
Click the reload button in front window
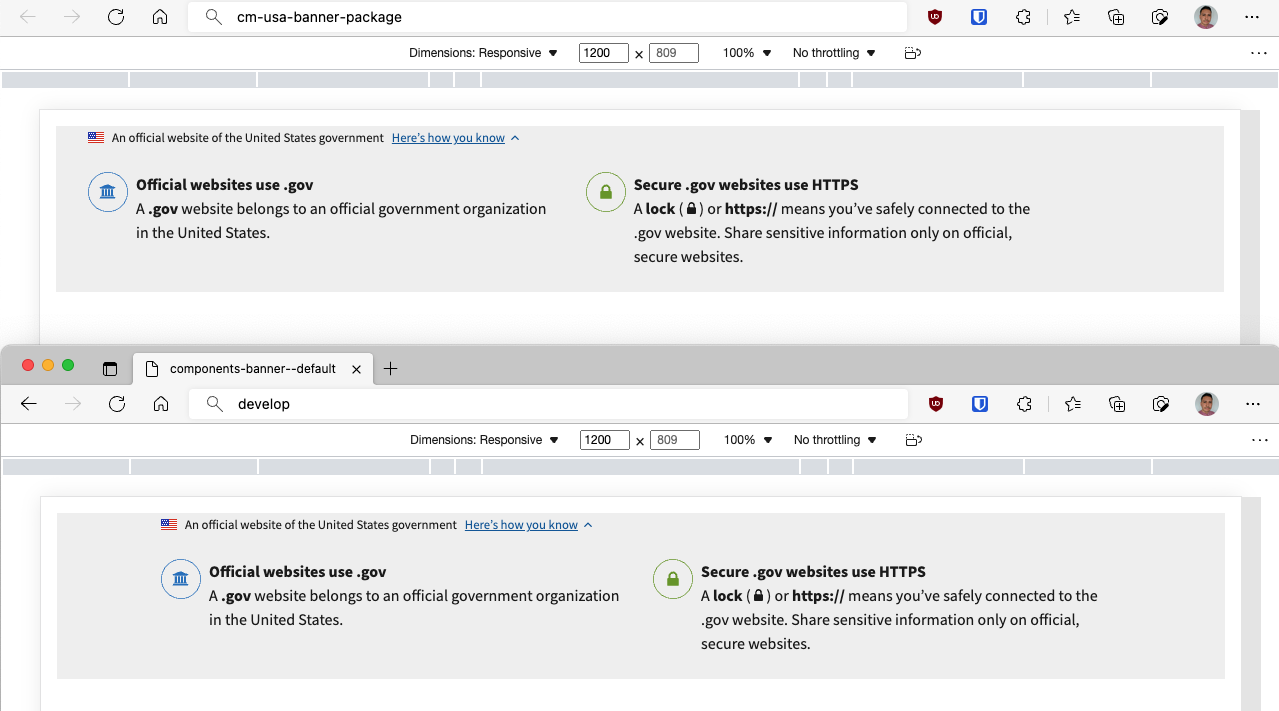coord(117,404)
